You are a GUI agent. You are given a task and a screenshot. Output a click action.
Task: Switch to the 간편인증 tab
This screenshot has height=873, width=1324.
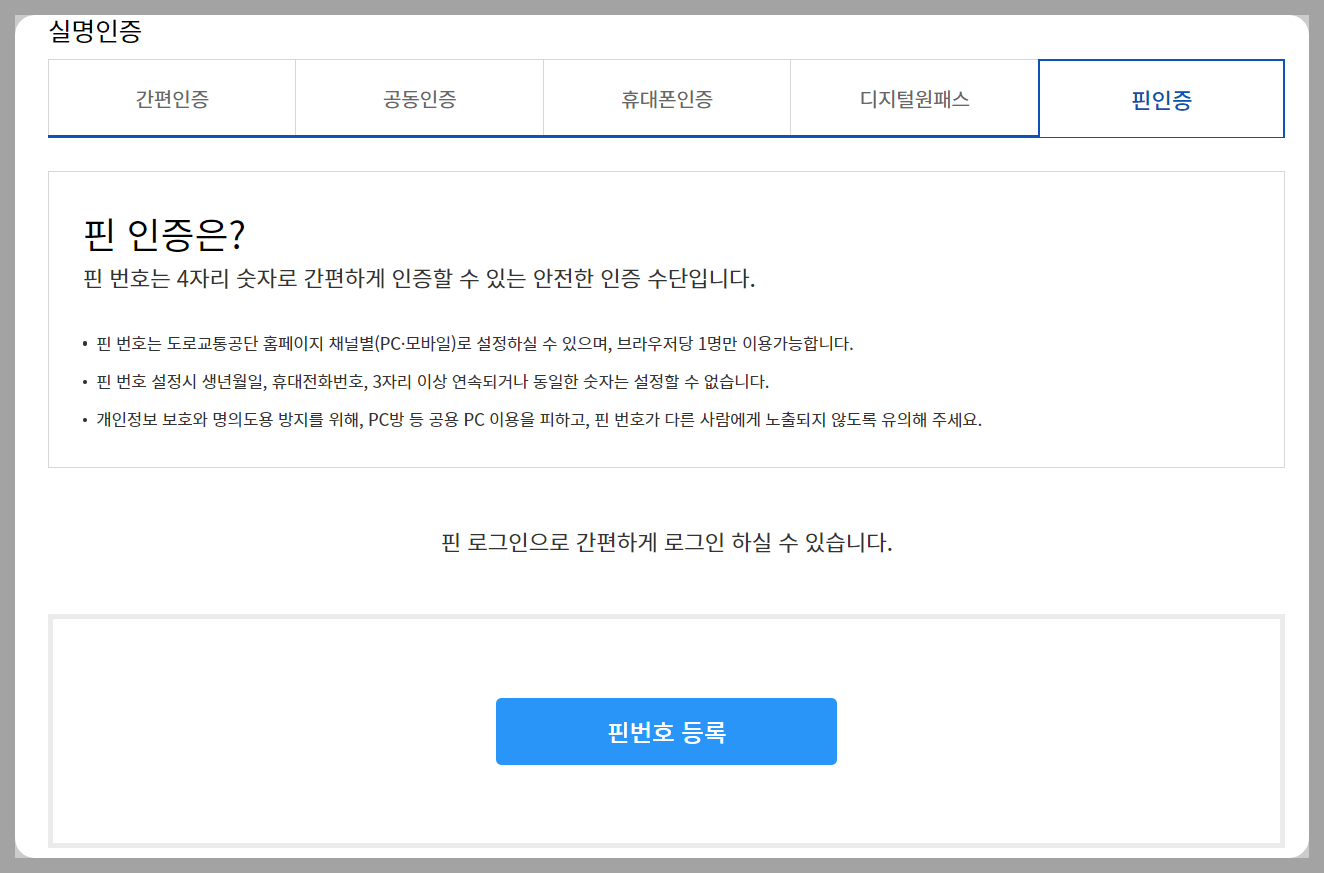click(171, 98)
